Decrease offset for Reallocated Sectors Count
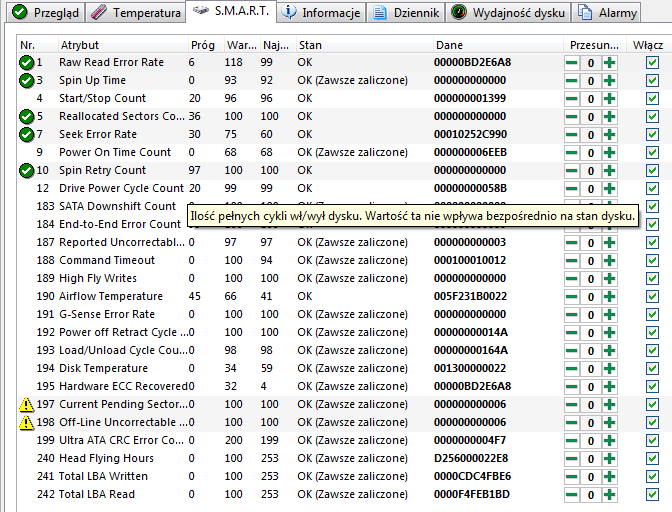 tap(571, 117)
